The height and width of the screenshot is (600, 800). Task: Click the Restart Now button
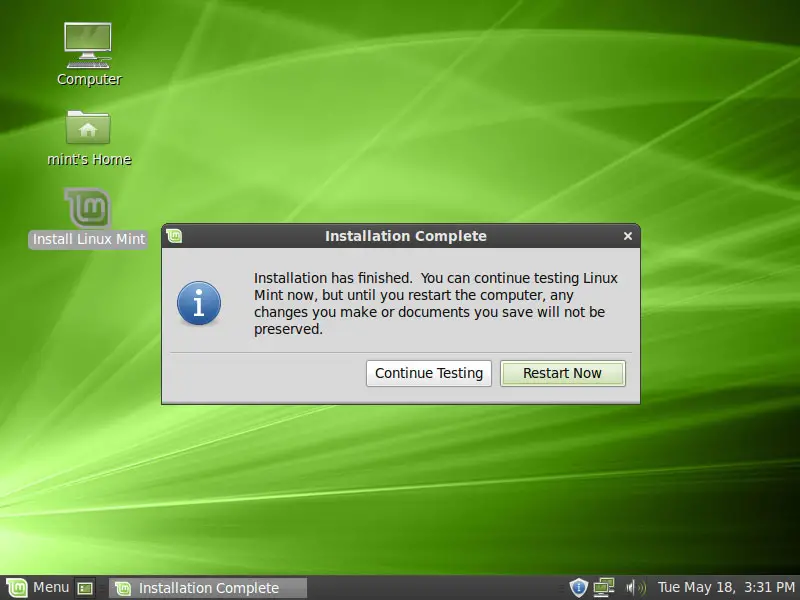(562, 373)
